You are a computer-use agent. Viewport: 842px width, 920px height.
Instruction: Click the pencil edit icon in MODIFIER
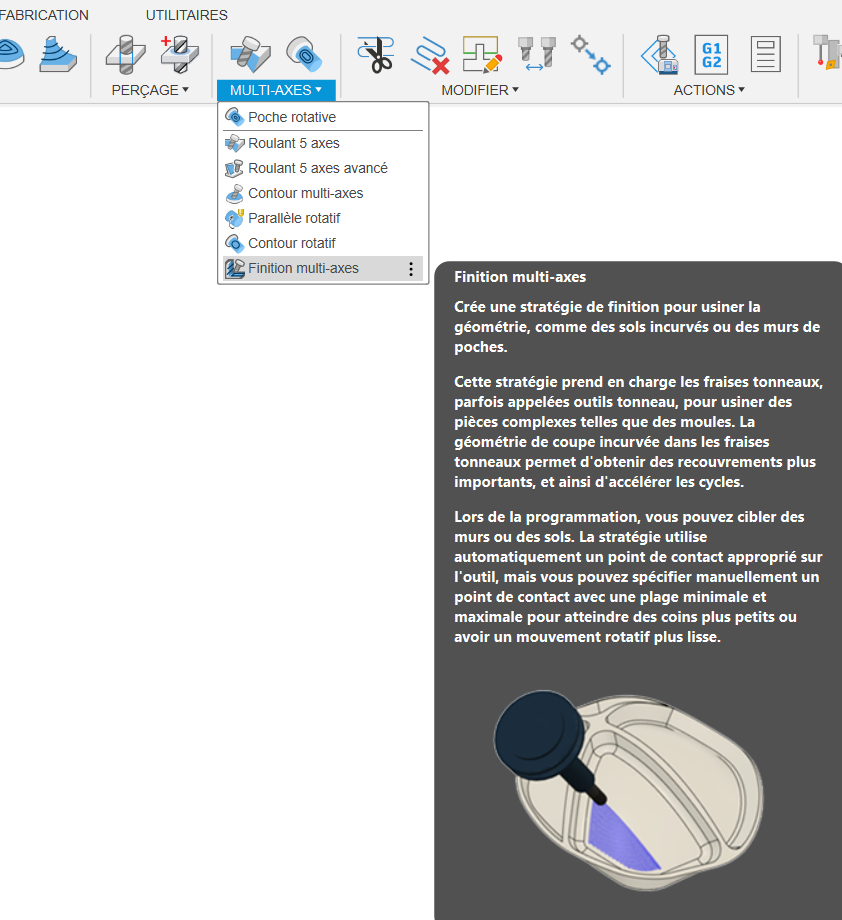(481, 54)
